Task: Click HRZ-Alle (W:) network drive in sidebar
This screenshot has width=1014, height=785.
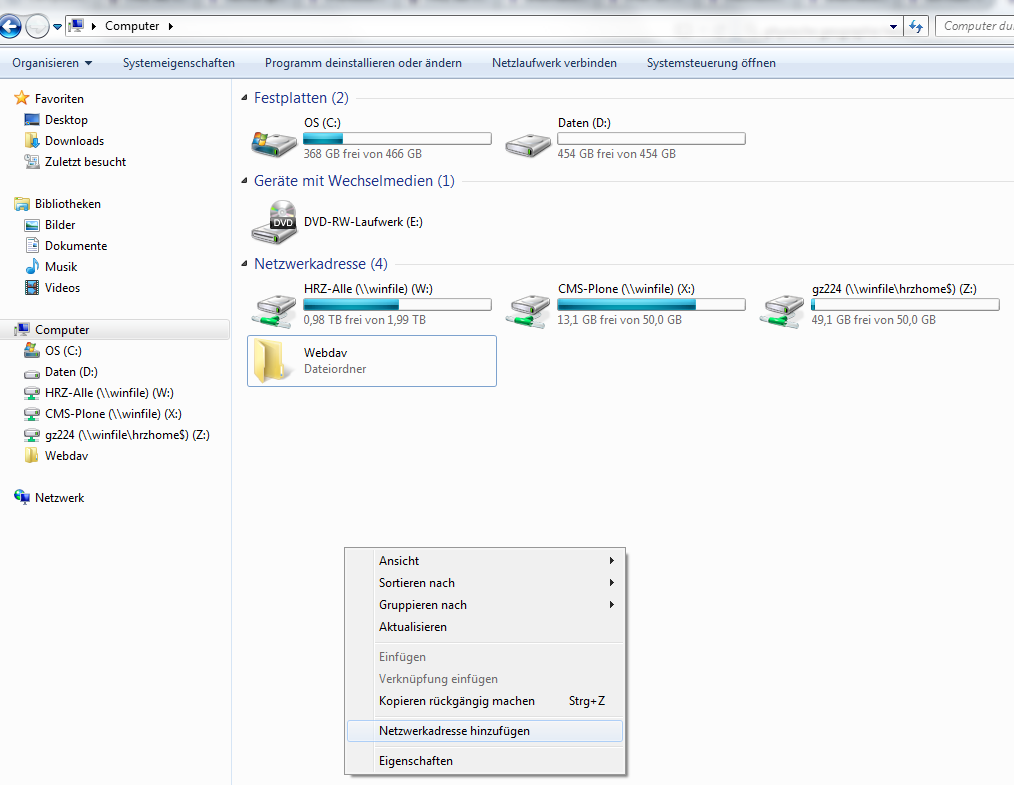Action: pyautogui.click(x=32, y=393)
